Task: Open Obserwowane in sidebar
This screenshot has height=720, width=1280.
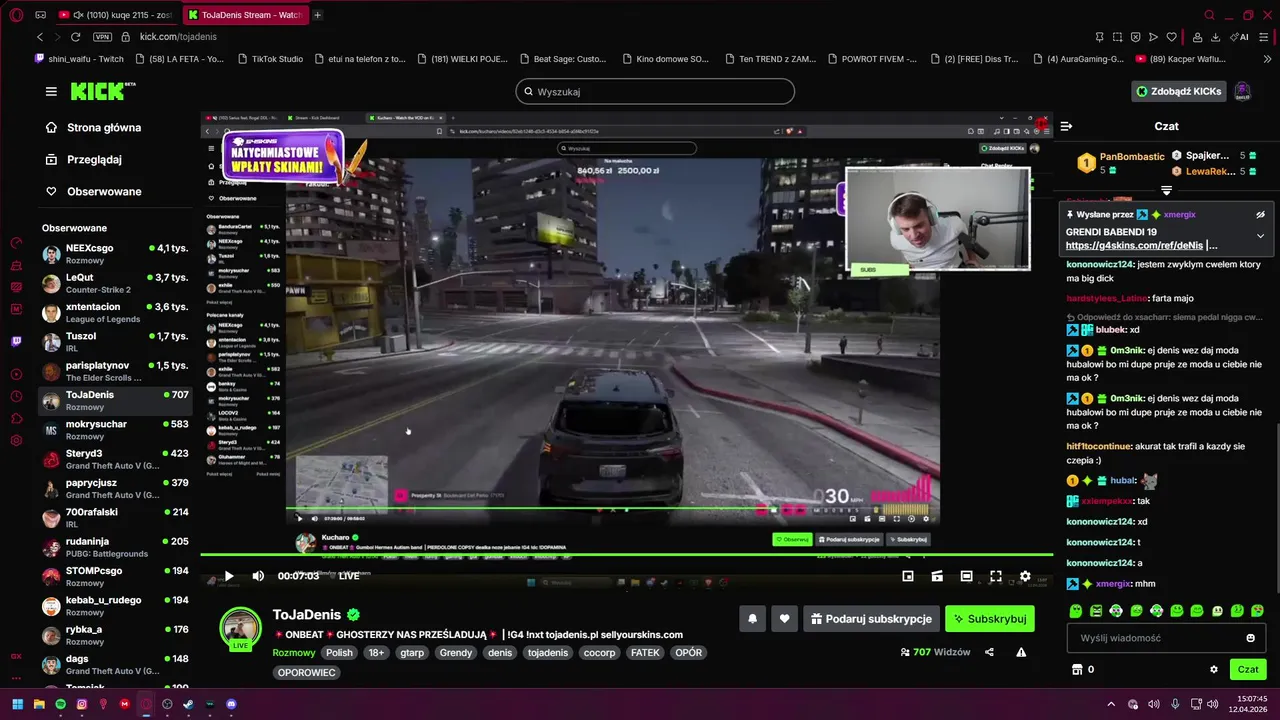Action: tap(95, 192)
